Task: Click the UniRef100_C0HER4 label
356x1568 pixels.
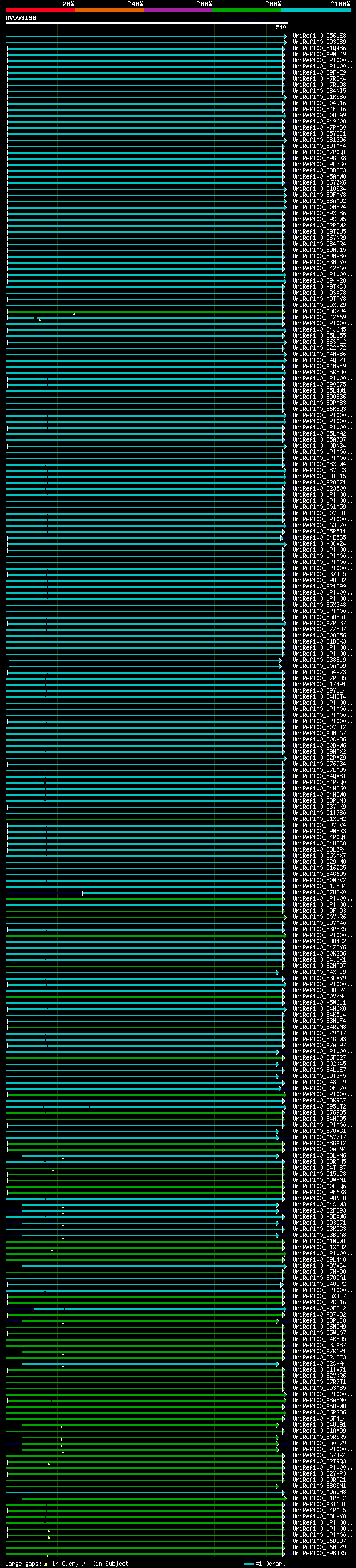Action: [x=319, y=207]
